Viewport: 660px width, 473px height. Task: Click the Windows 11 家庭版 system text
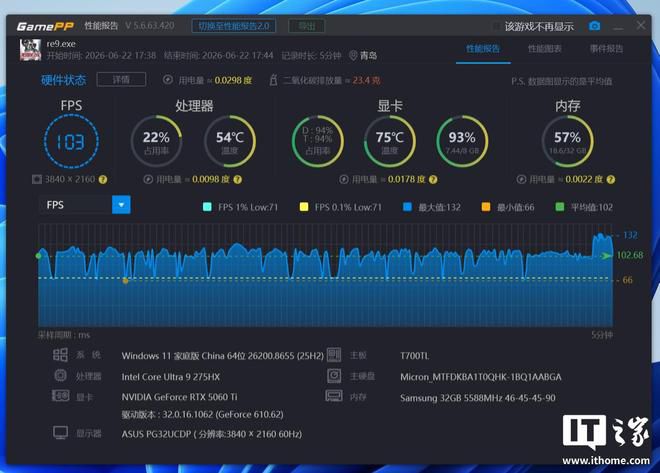(x=223, y=356)
